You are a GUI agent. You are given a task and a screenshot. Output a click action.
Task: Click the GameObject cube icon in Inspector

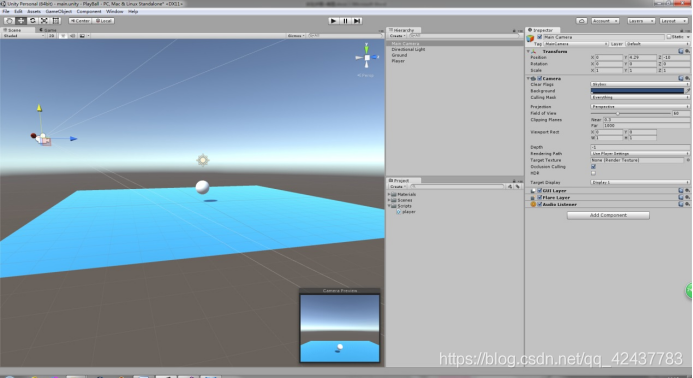tap(530, 38)
